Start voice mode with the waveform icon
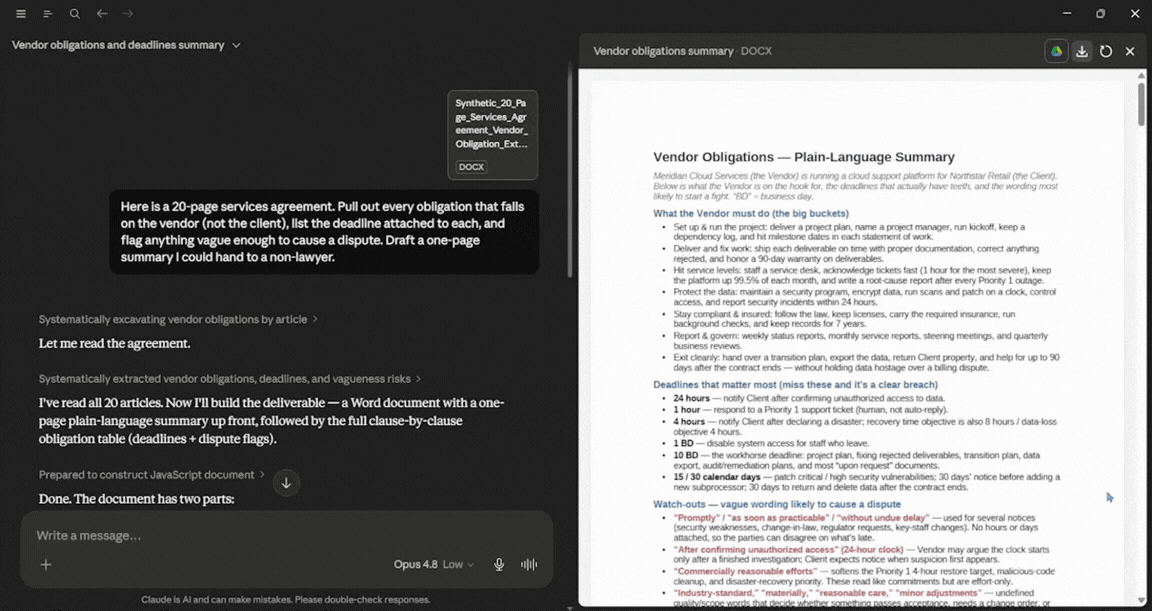Screen dimensions: 1152x611 (x=529, y=565)
